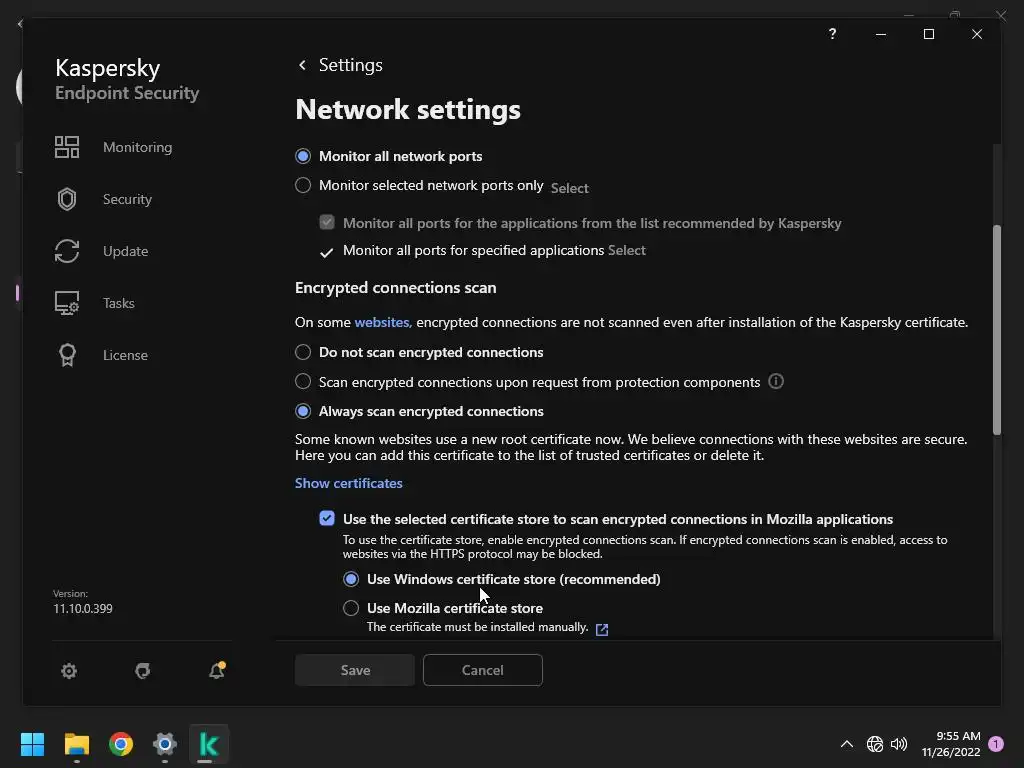The width and height of the screenshot is (1024, 768).
Task: Click the info icon next to protection components option
Action: [x=776, y=381]
